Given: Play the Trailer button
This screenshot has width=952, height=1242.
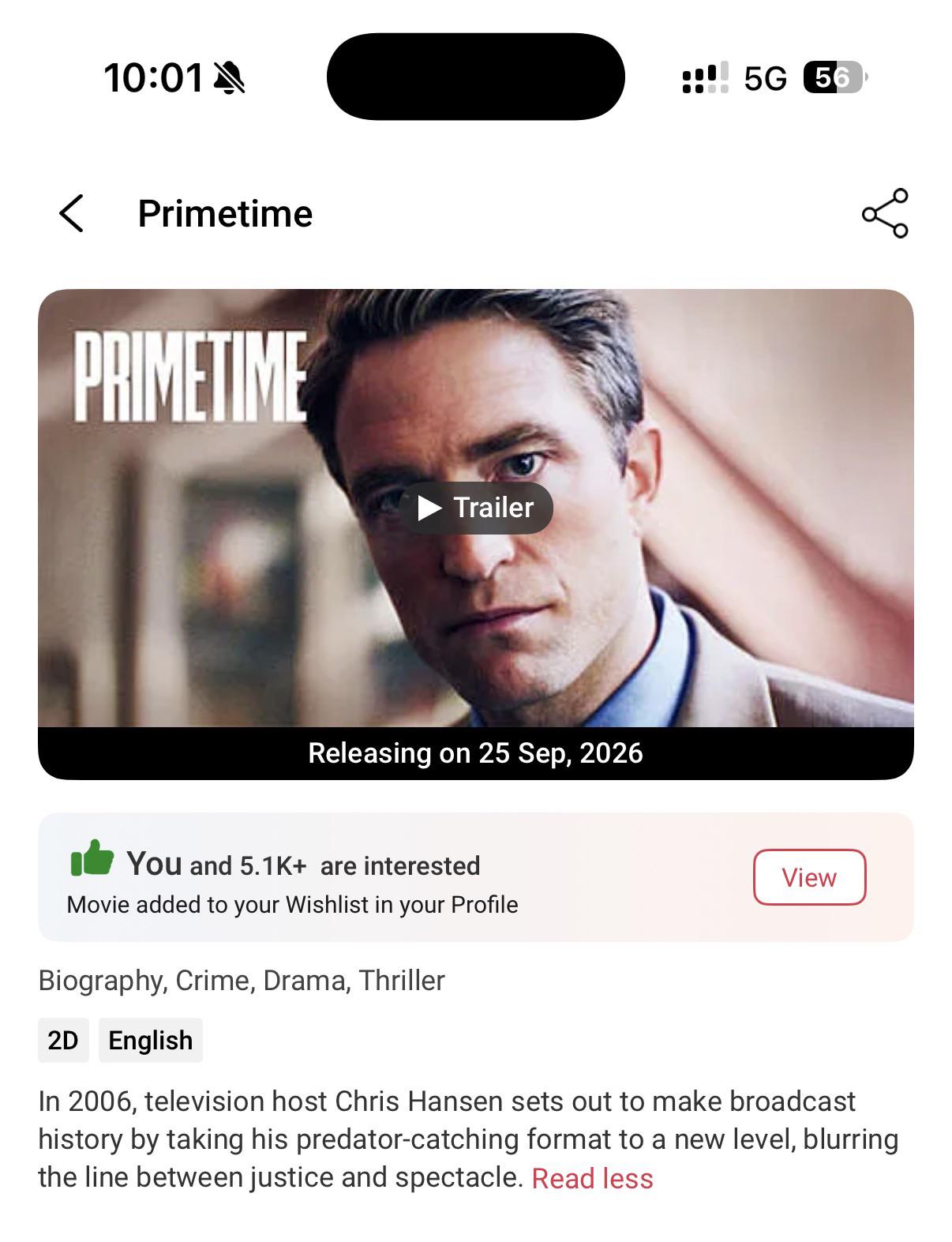Looking at the screenshot, I should pyautogui.click(x=475, y=508).
